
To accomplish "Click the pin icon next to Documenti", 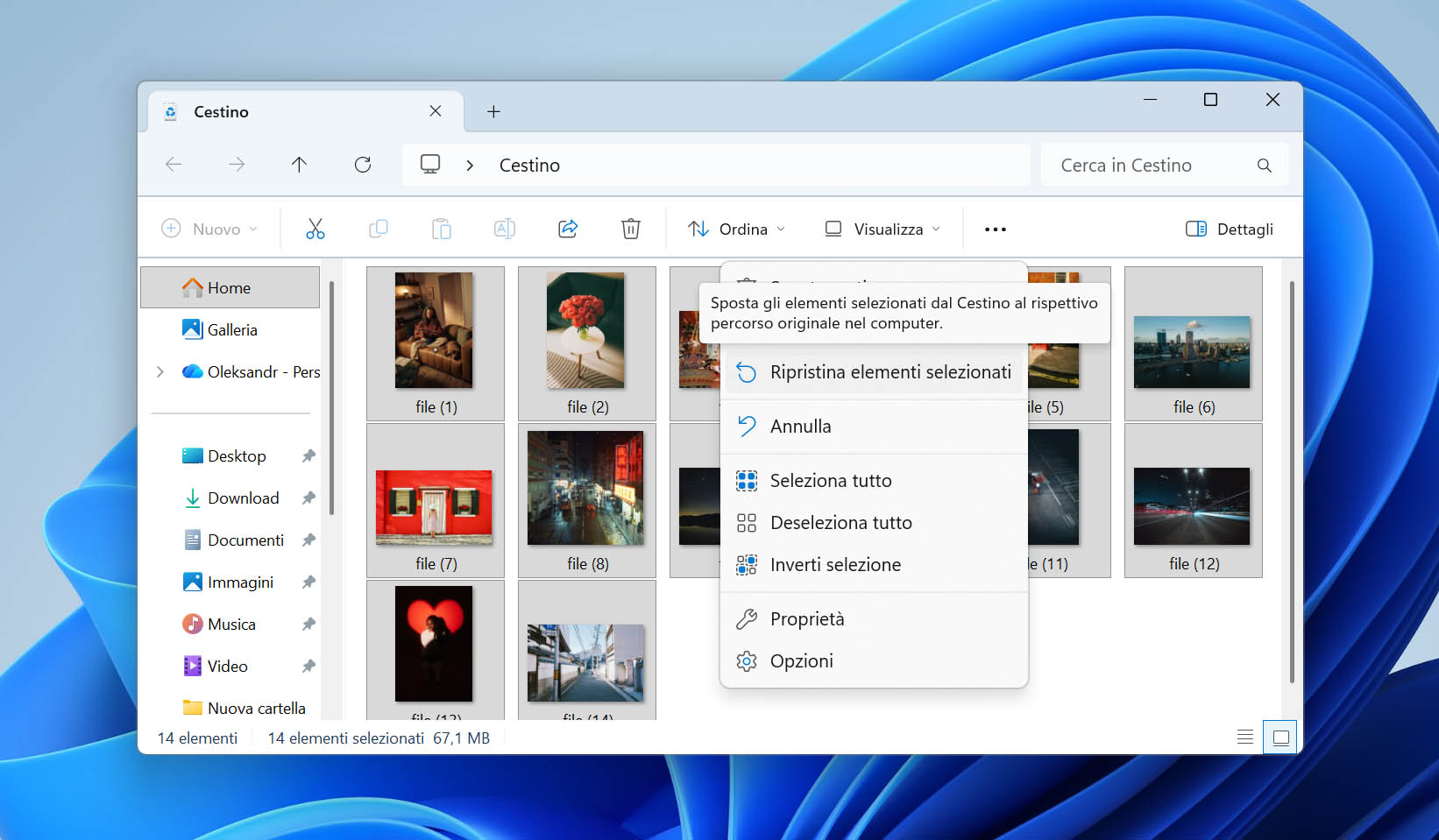I will point(308,540).
